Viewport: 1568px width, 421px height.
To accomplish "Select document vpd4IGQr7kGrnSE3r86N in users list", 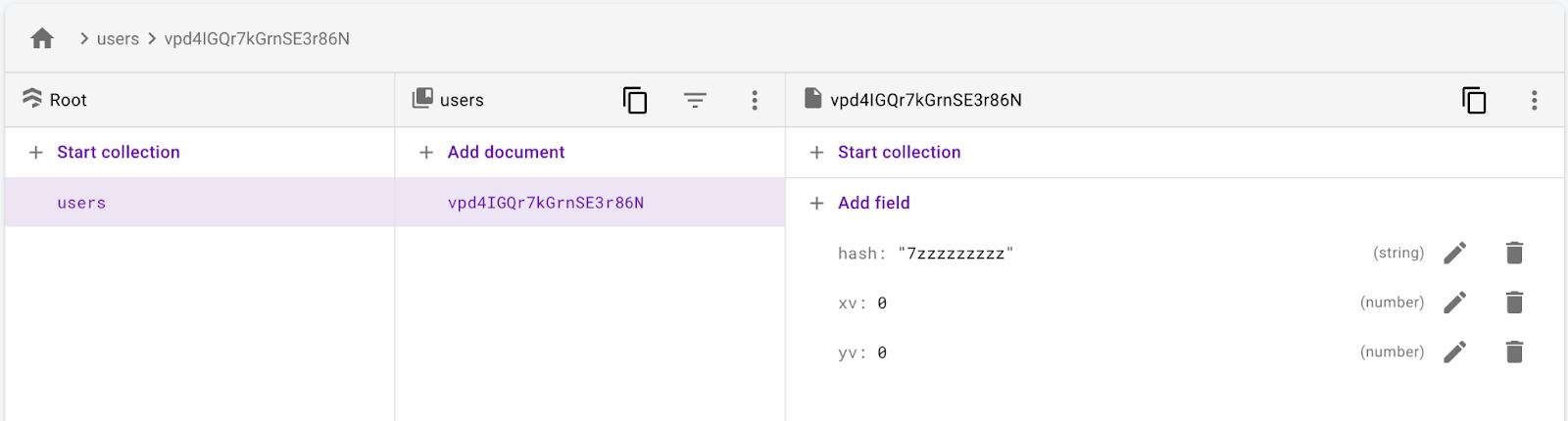I will (546, 203).
